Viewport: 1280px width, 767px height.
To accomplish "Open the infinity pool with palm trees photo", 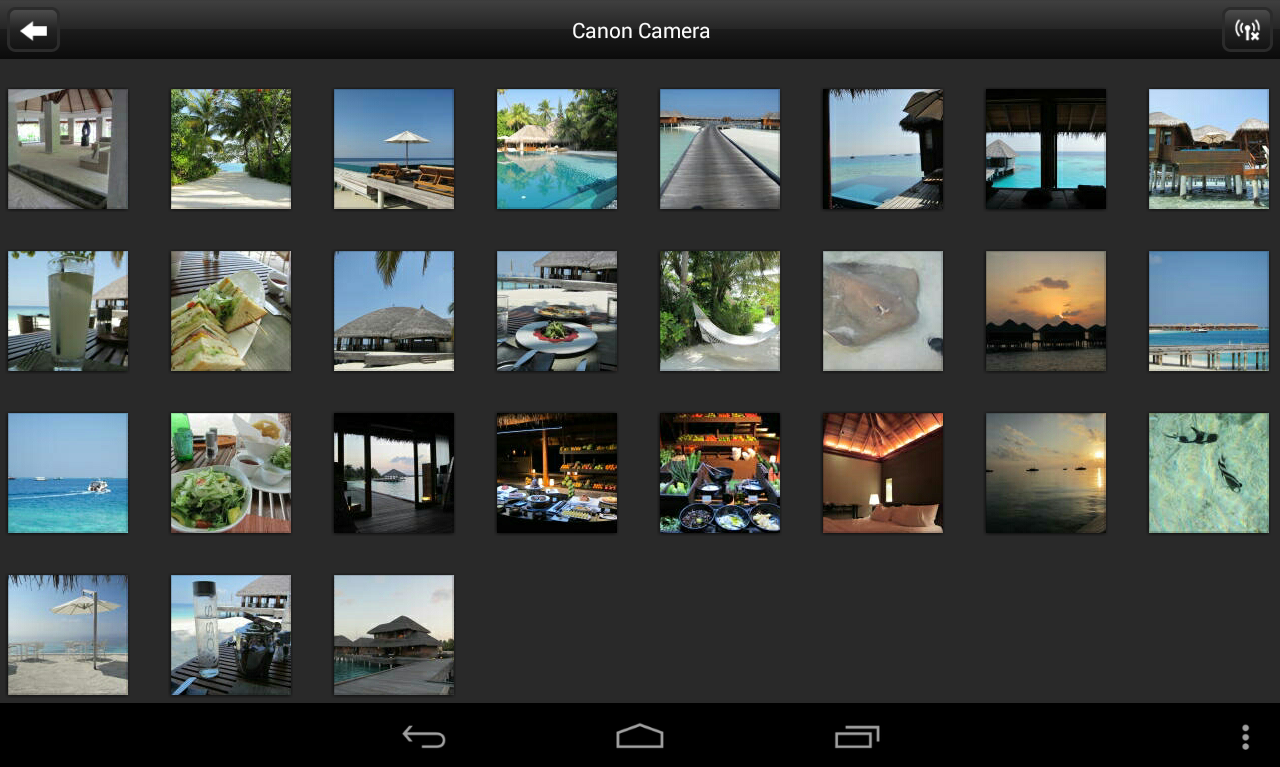I will point(556,148).
